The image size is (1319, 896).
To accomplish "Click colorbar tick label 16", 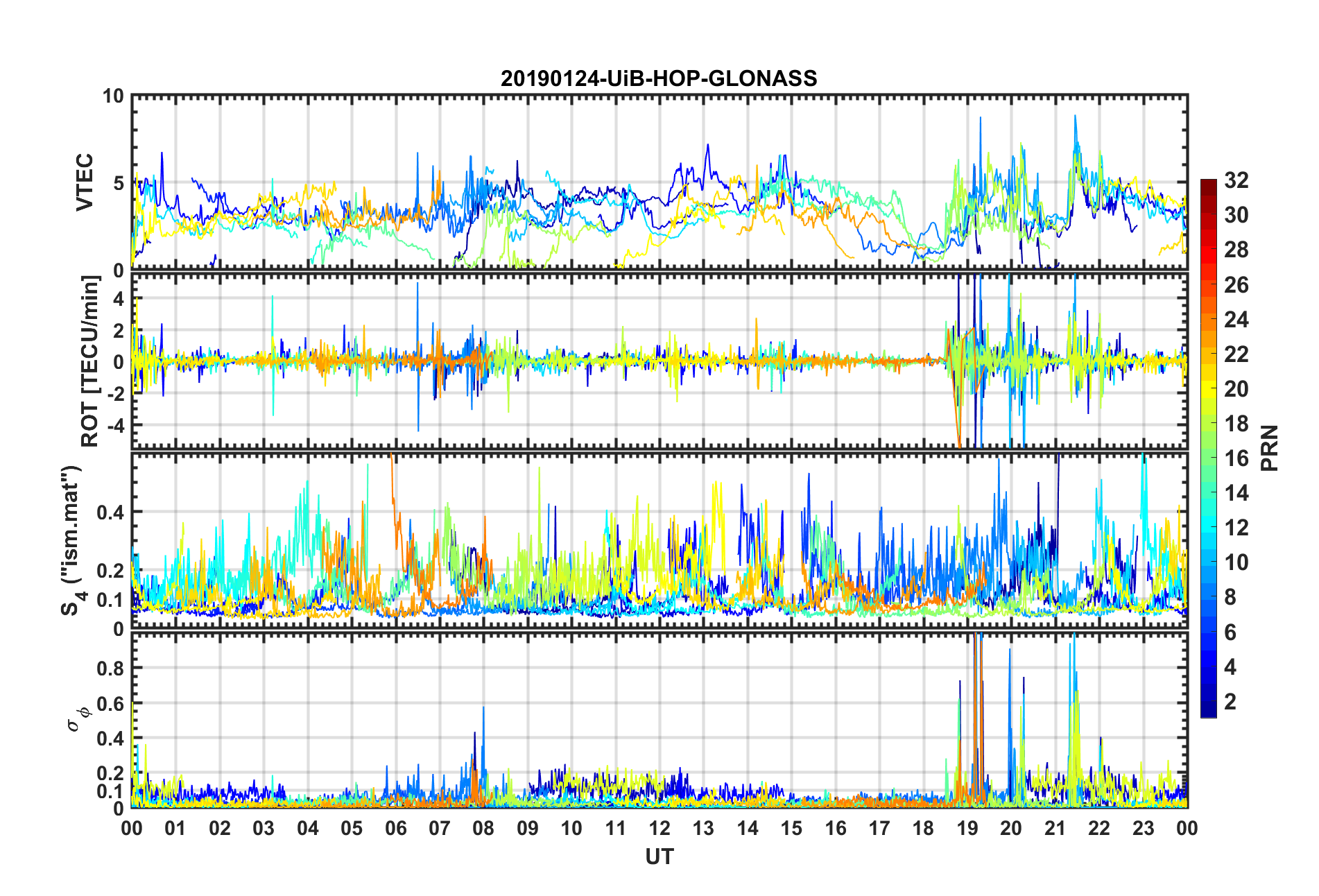I will [x=1236, y=458].
